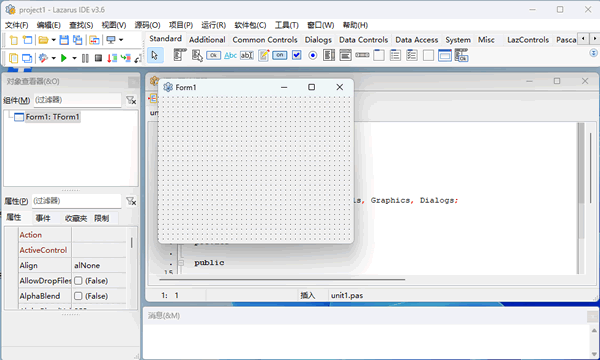Pick the TGroupBox component icon
600x360 pixels.
(379, 55)
